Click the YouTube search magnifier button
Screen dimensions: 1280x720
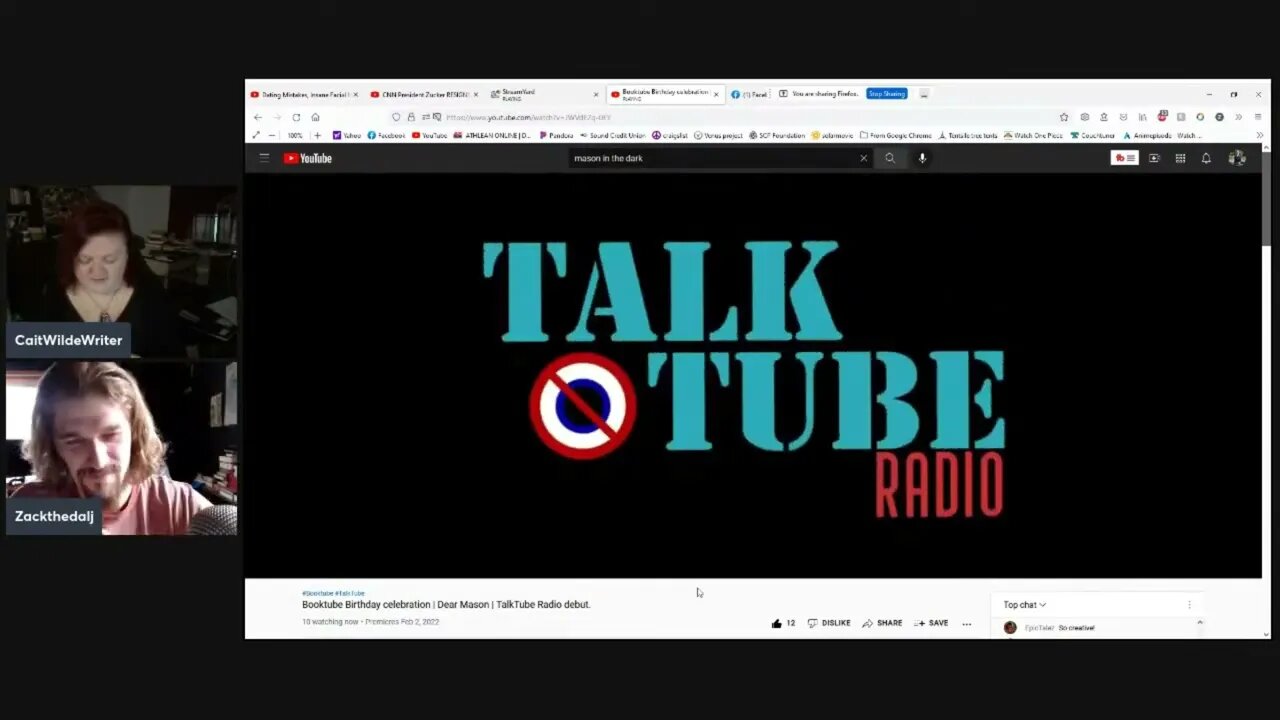tap(890, 158)
